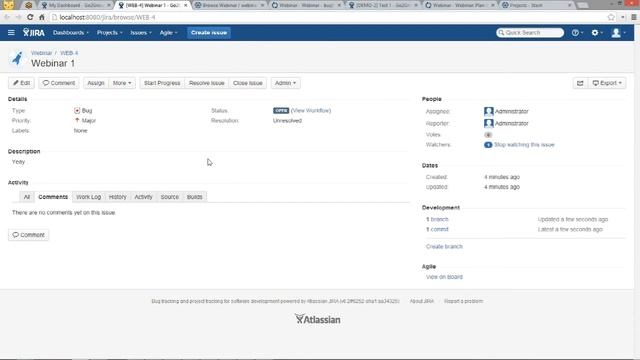Screen dimensions: 640x360
Task: Select the Comments tab
Action: click(53, 197)
